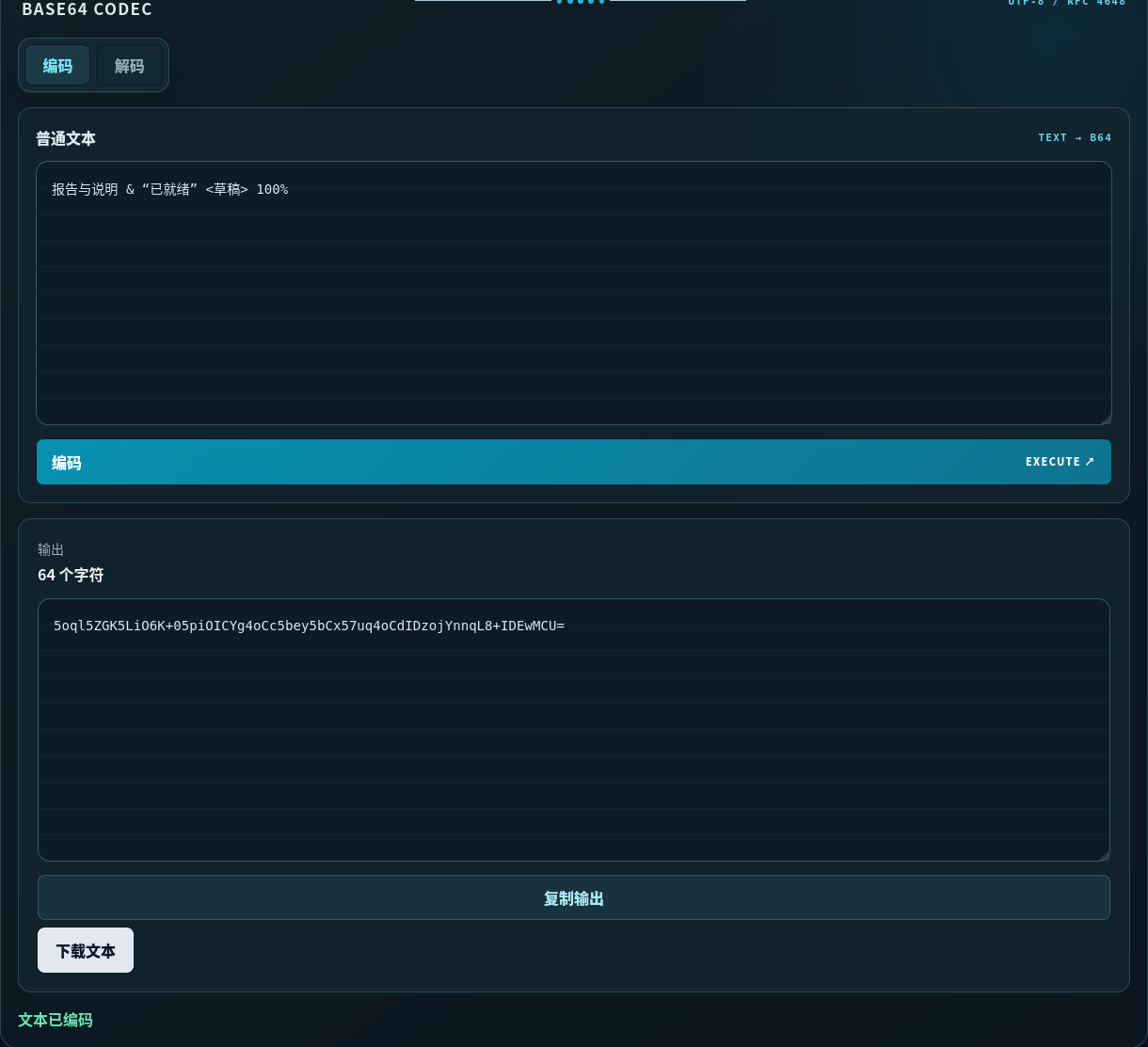Image resolution: width=1148 pixels, height=1047 pixels.
Task: Focus the 普通文本 input textarea
Action: tap(574, 293)
